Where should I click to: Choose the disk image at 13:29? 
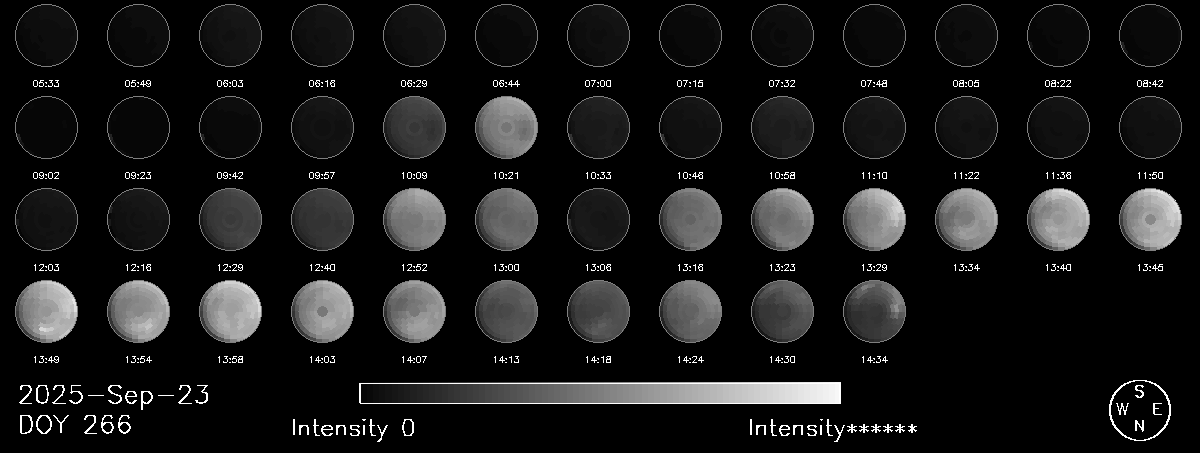[874, 219]
